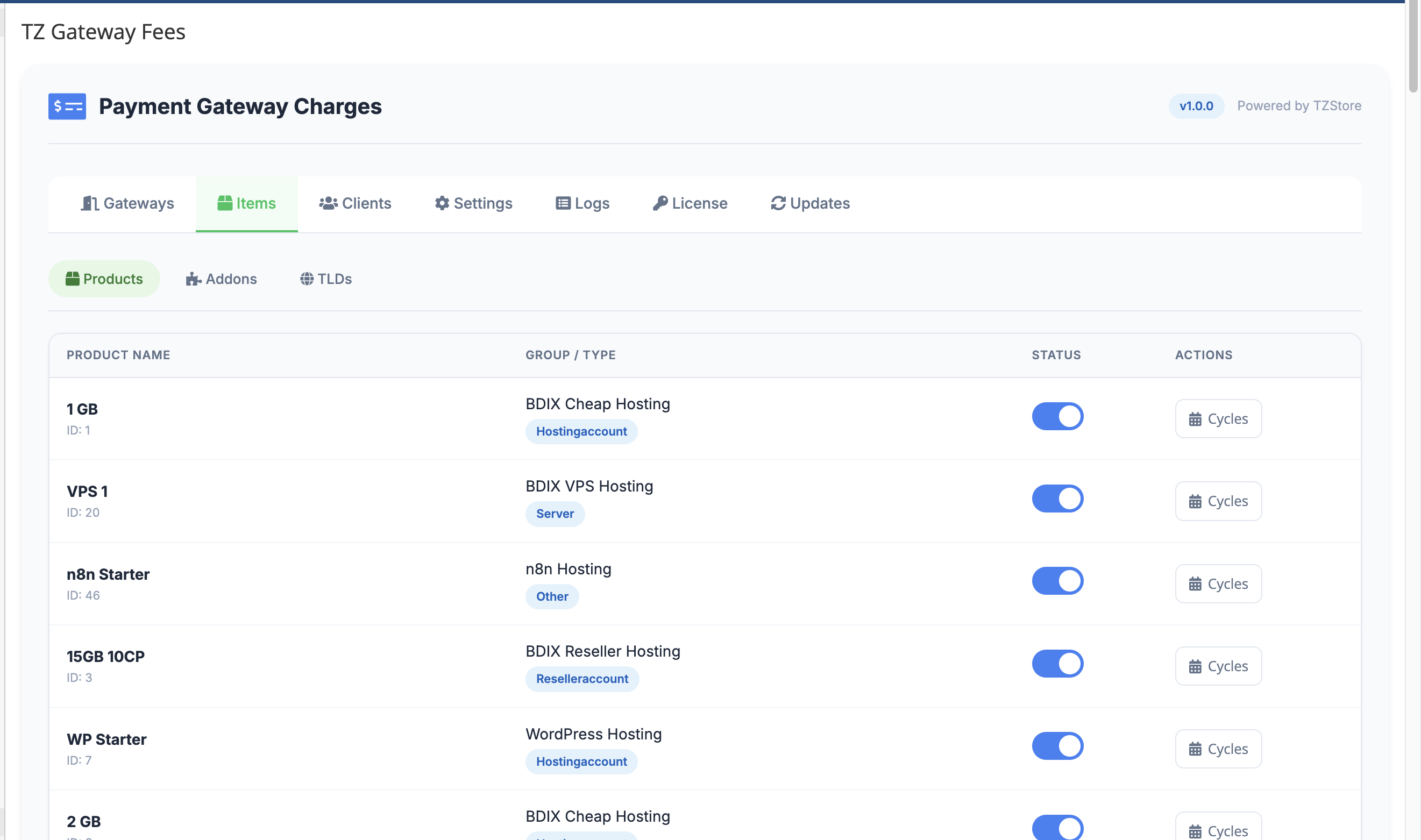Toggle status for n8n Starter
The height and width of the screenshot is (840, 1421).
tap(1056, 581)
